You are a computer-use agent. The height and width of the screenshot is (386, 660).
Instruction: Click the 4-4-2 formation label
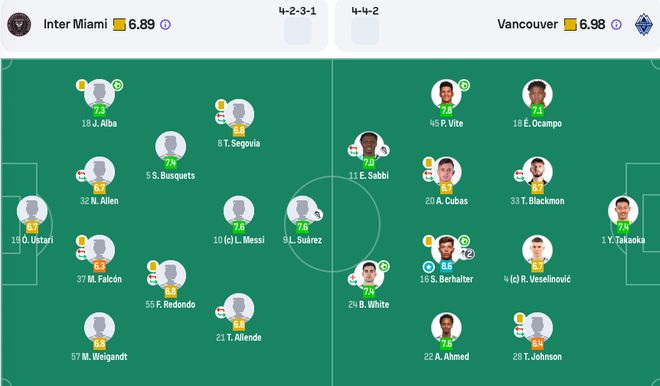point(365,11)
